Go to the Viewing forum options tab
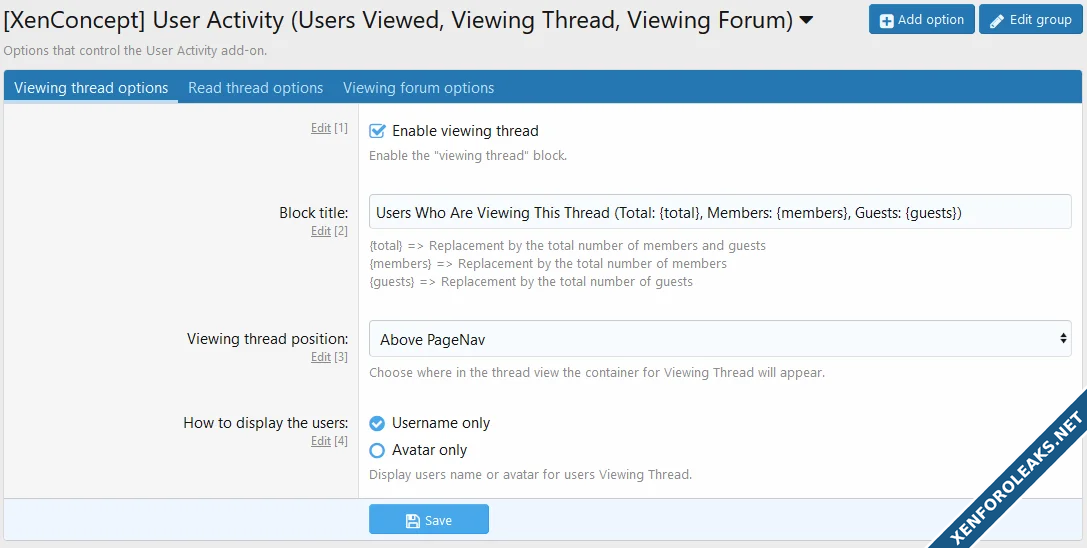The image size is (1087, 548). 418,88
